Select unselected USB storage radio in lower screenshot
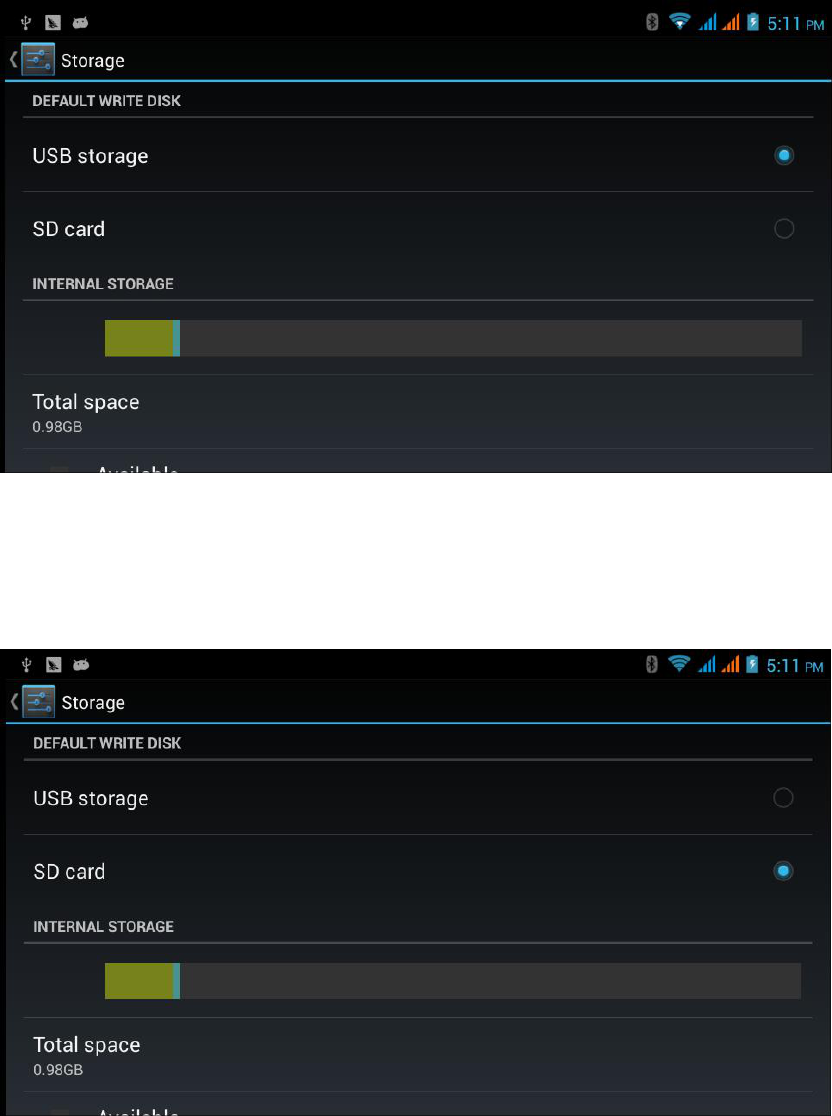Screen dimensions: 832x1116 pyautogui.click(x=783, y=798)
